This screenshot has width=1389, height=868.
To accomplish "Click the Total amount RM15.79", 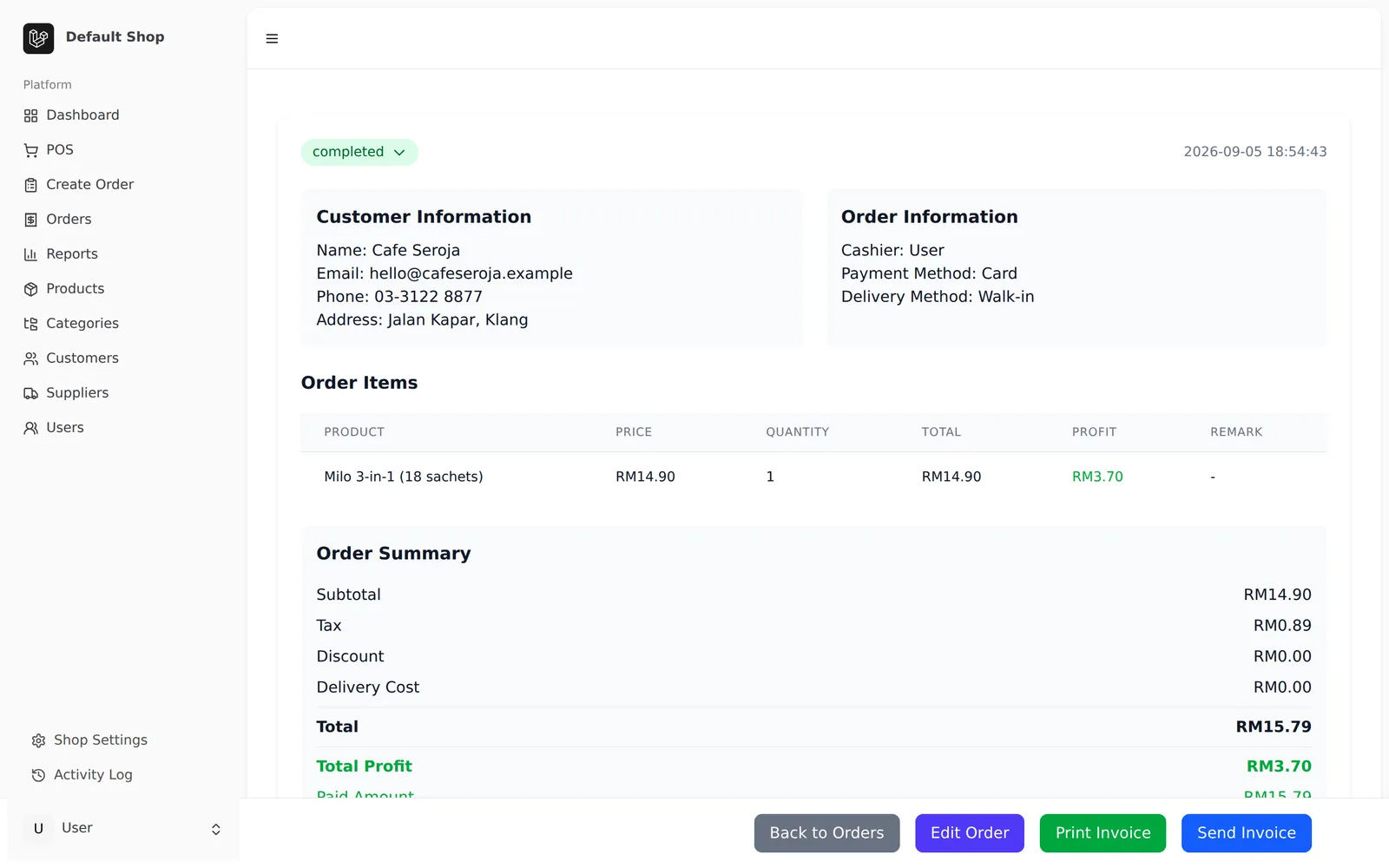I will 1274,727.
